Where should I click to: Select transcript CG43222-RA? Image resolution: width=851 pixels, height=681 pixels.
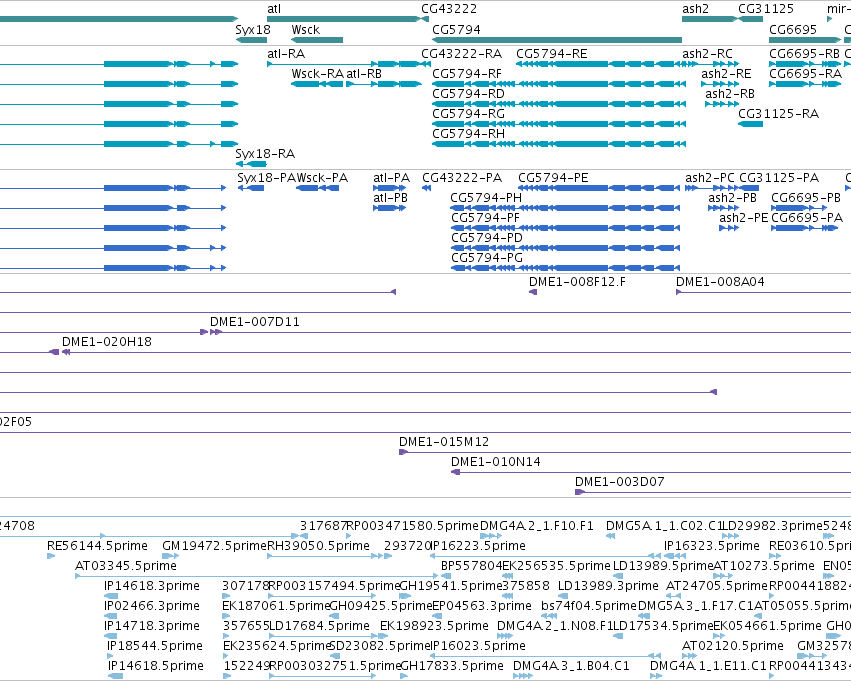pos(462,54)
